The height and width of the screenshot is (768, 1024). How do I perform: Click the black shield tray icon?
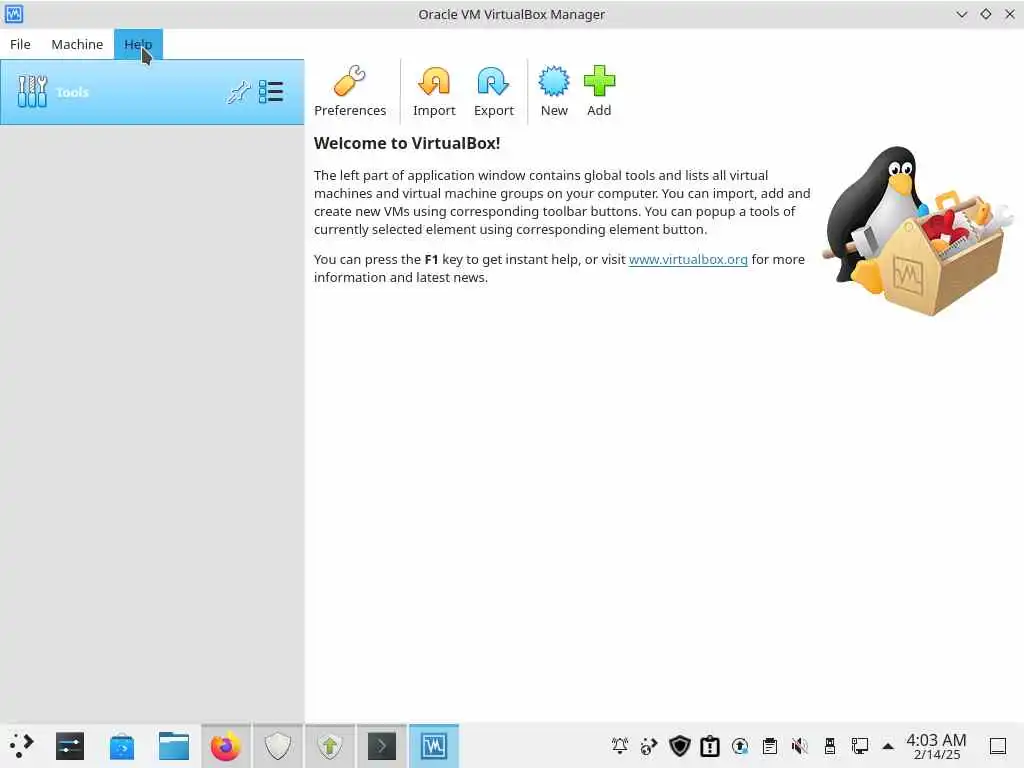coord(680,746)
